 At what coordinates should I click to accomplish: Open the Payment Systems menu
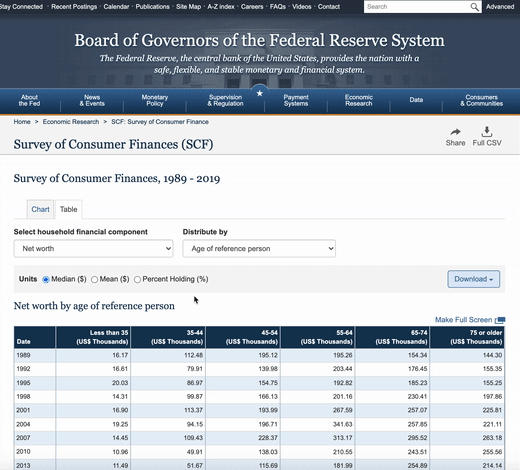pos(296,100)
